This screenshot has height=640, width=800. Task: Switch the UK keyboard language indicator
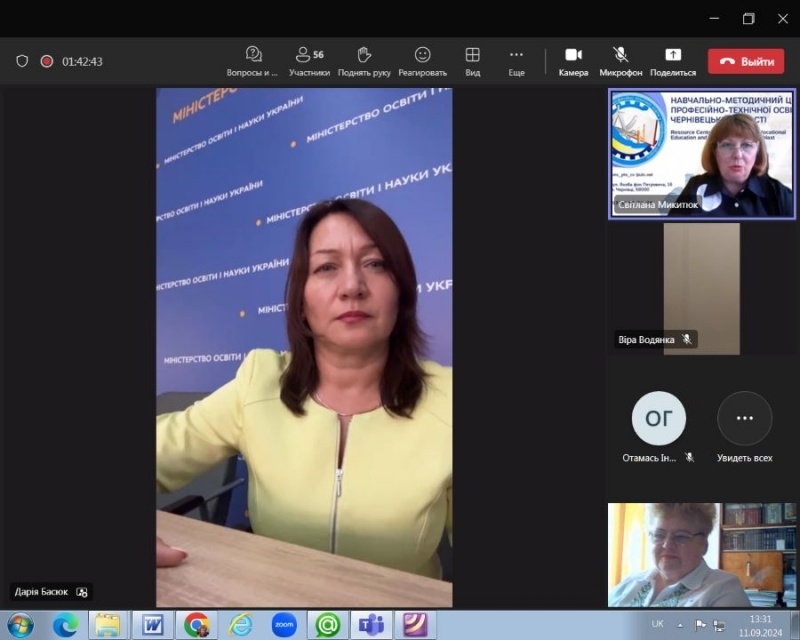(x=657, y=624)
